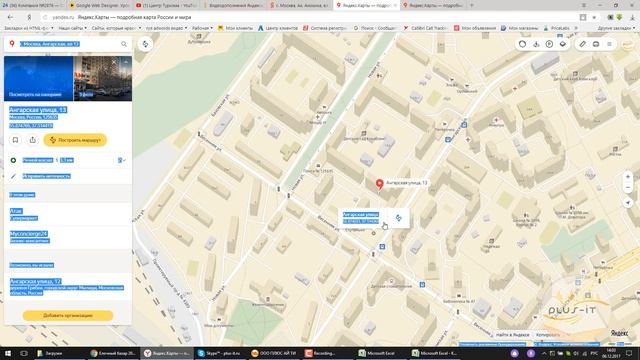Screen dimensions: 640x360
Task: Open a new browser tab with plus
Action: pos(472,5)
